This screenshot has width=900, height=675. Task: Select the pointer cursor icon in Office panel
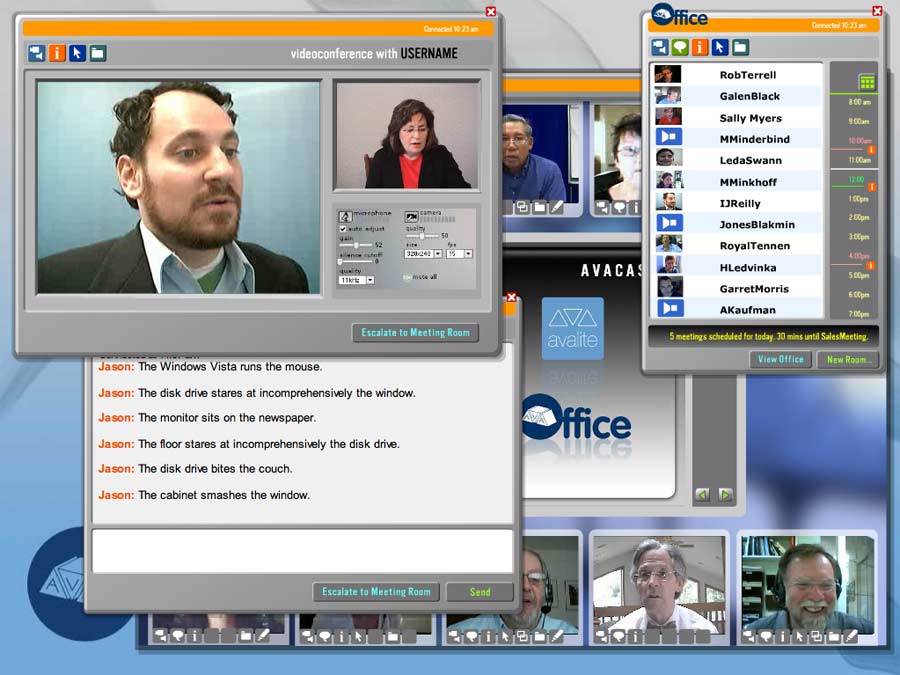[x=720, y=47]
